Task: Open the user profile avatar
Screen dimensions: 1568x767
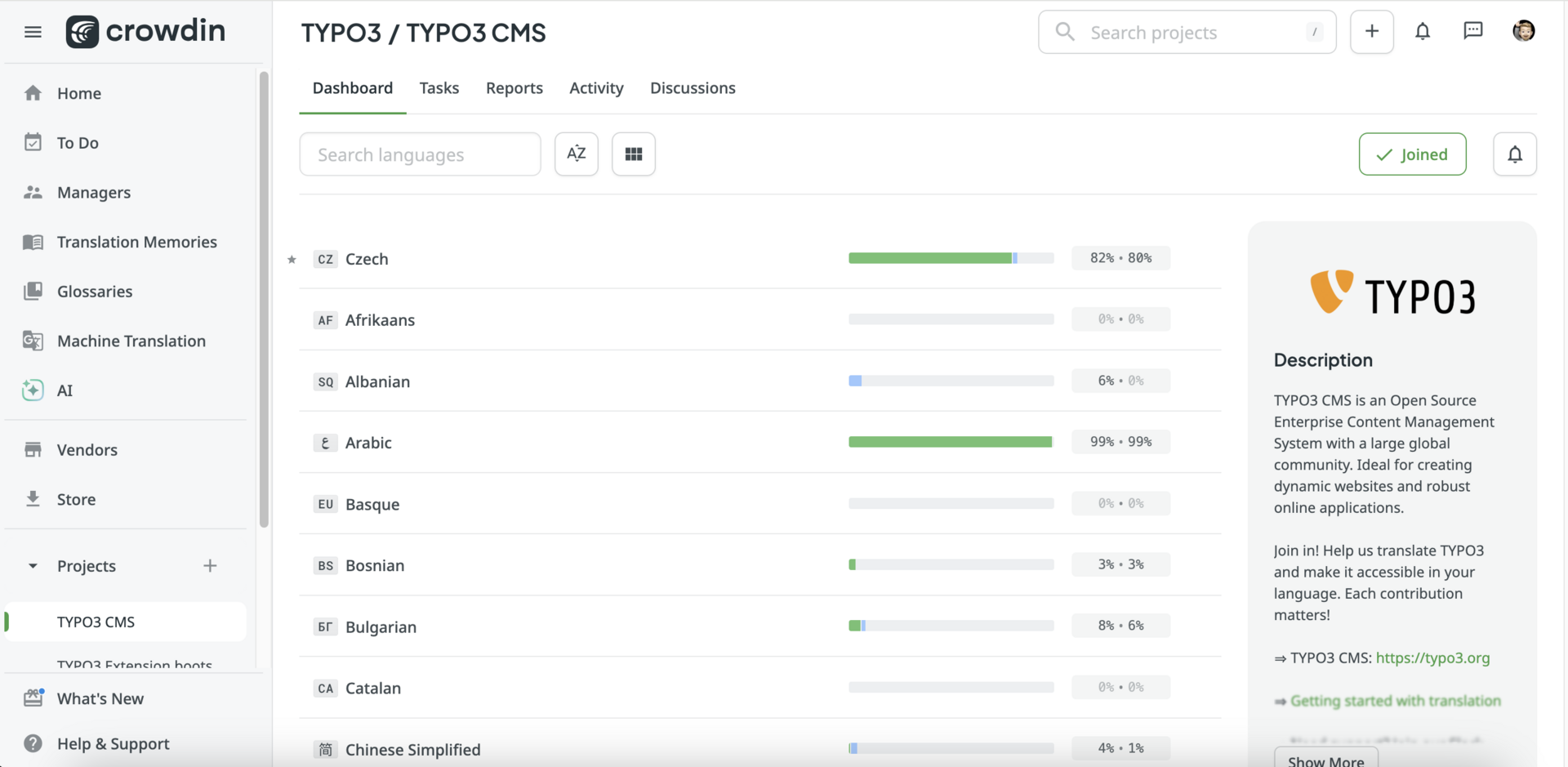Action: pos(1523,32)
